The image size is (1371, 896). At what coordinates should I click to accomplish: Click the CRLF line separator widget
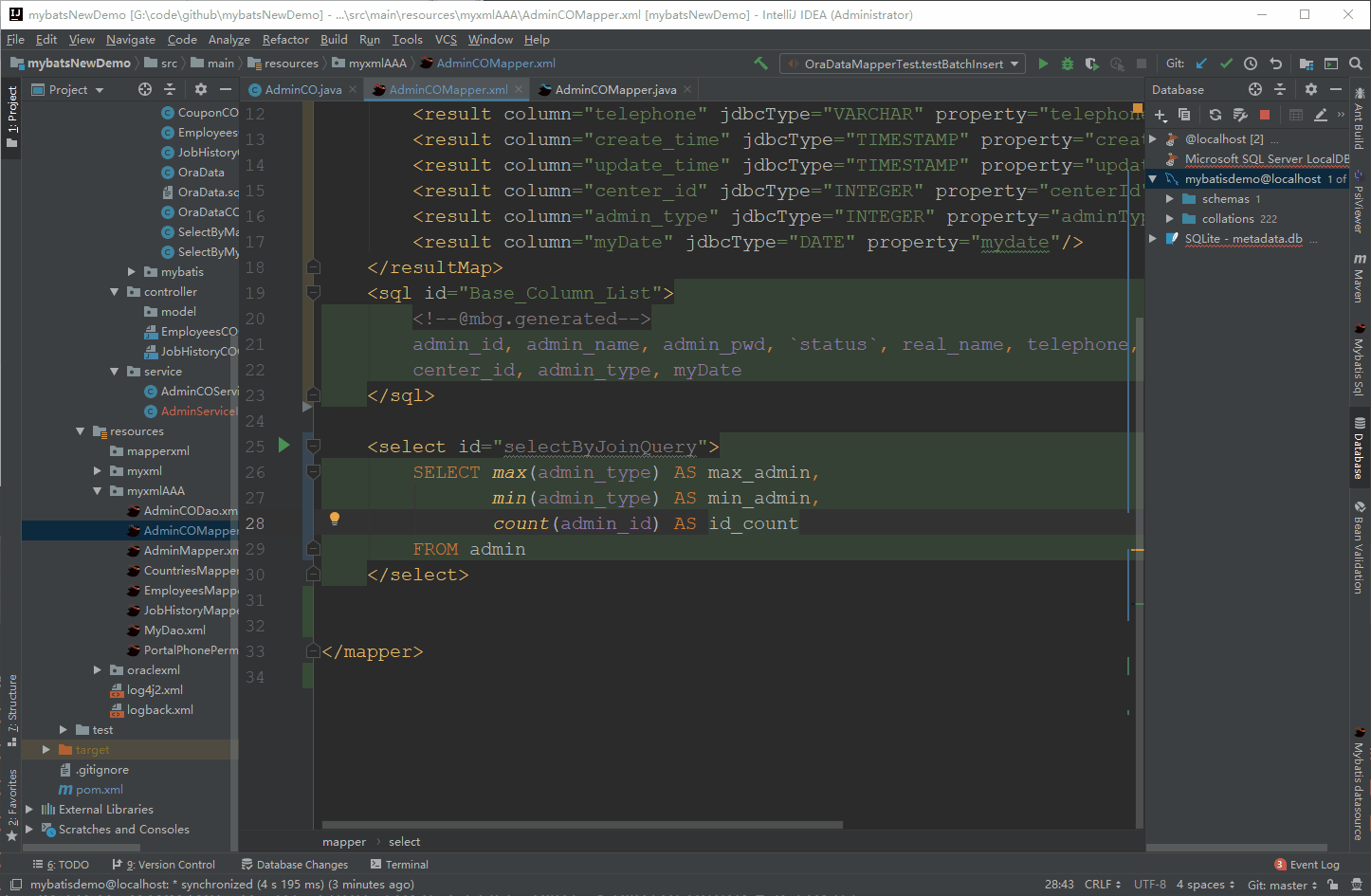click(x=1103, y=885)
